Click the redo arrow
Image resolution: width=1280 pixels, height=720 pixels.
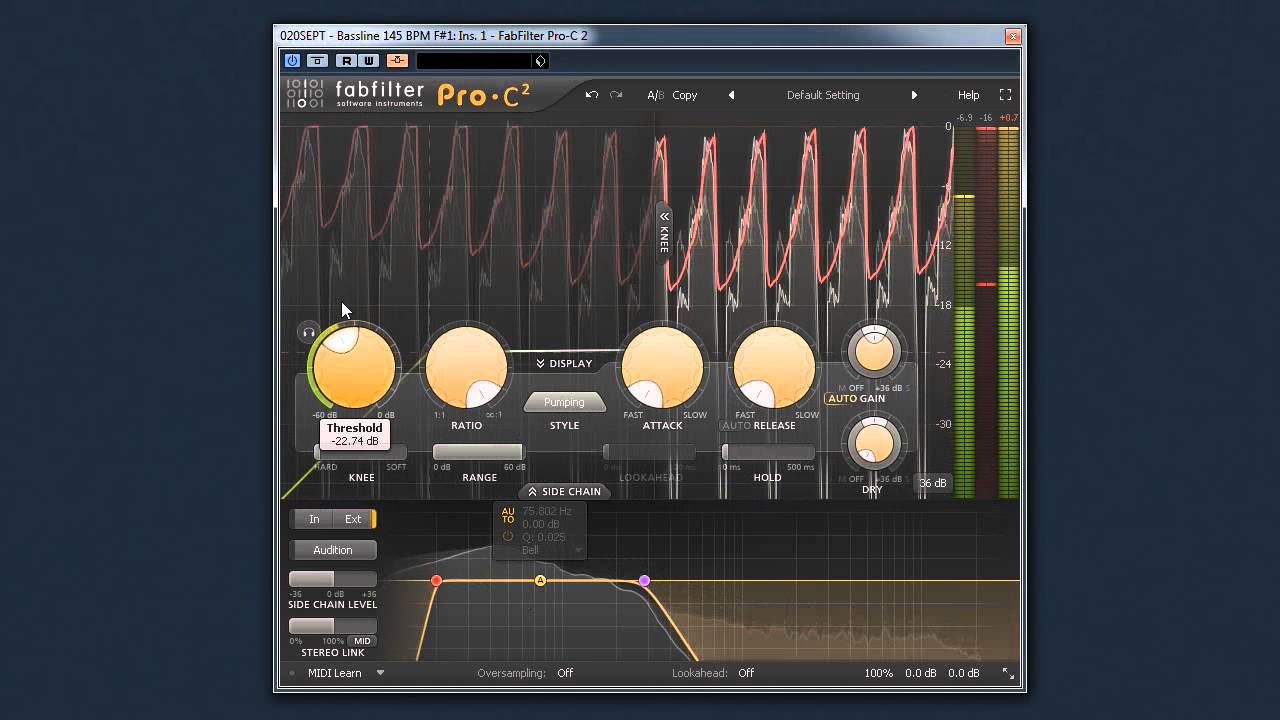(x=616, y=95)
